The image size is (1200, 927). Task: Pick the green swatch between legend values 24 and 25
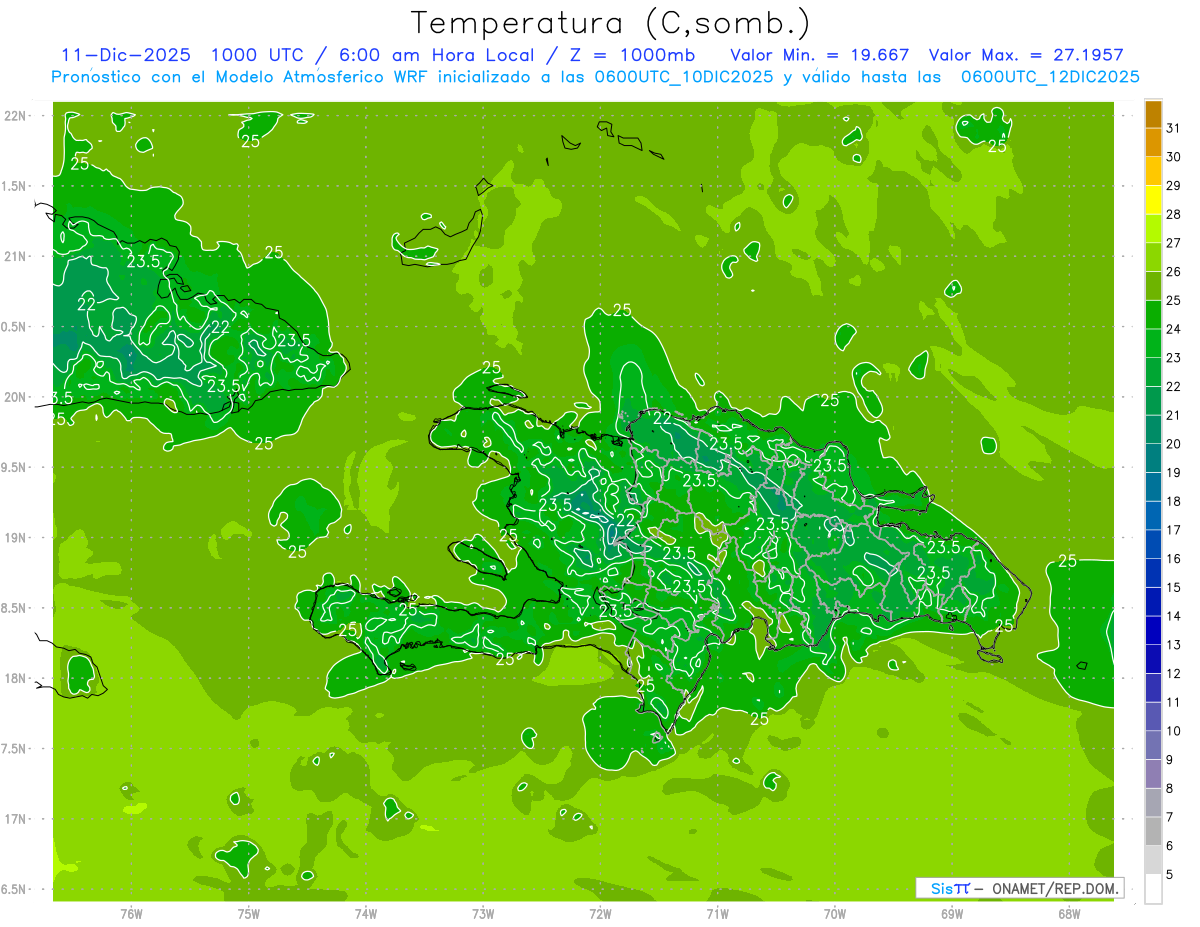point(1153,315)
